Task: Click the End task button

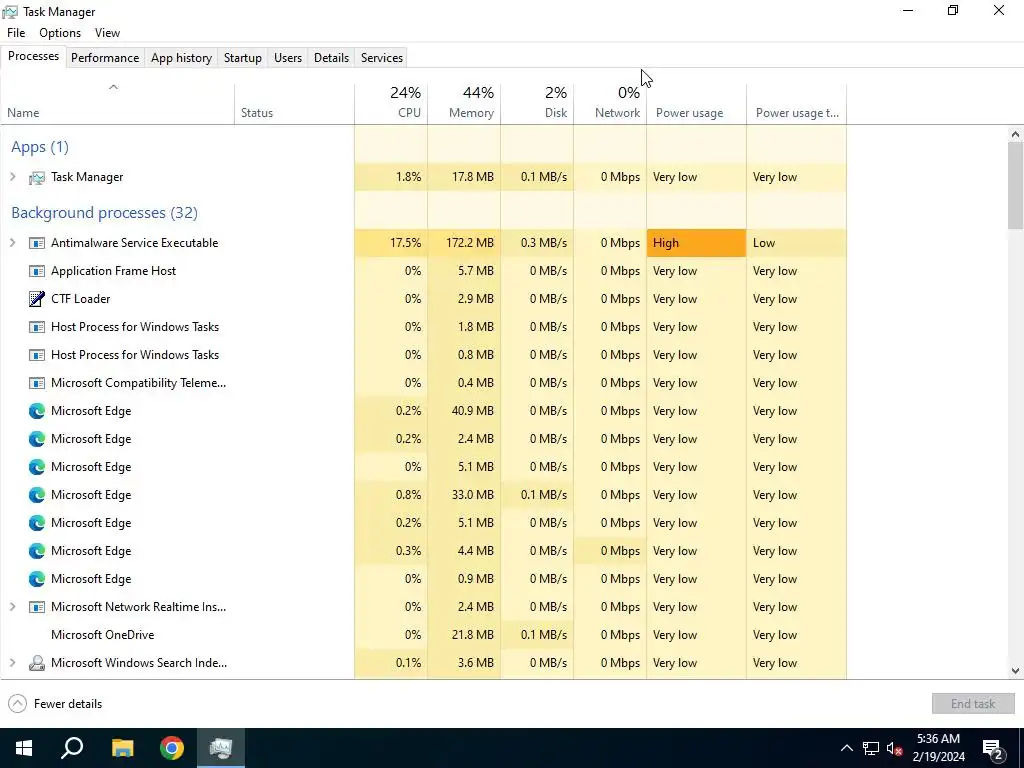Action: (973, 703)
